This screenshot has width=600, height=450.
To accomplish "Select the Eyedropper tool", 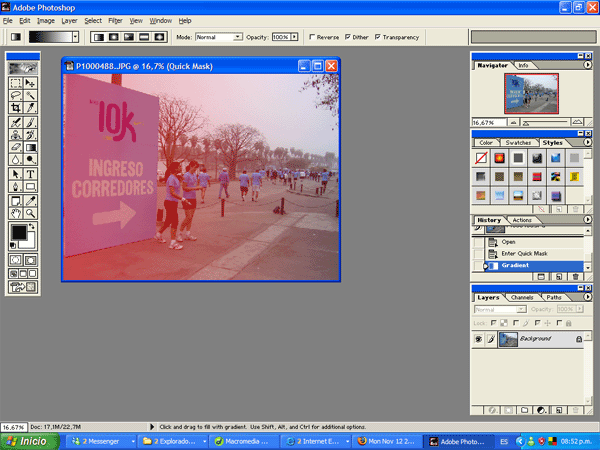I will tap(30, 201).
